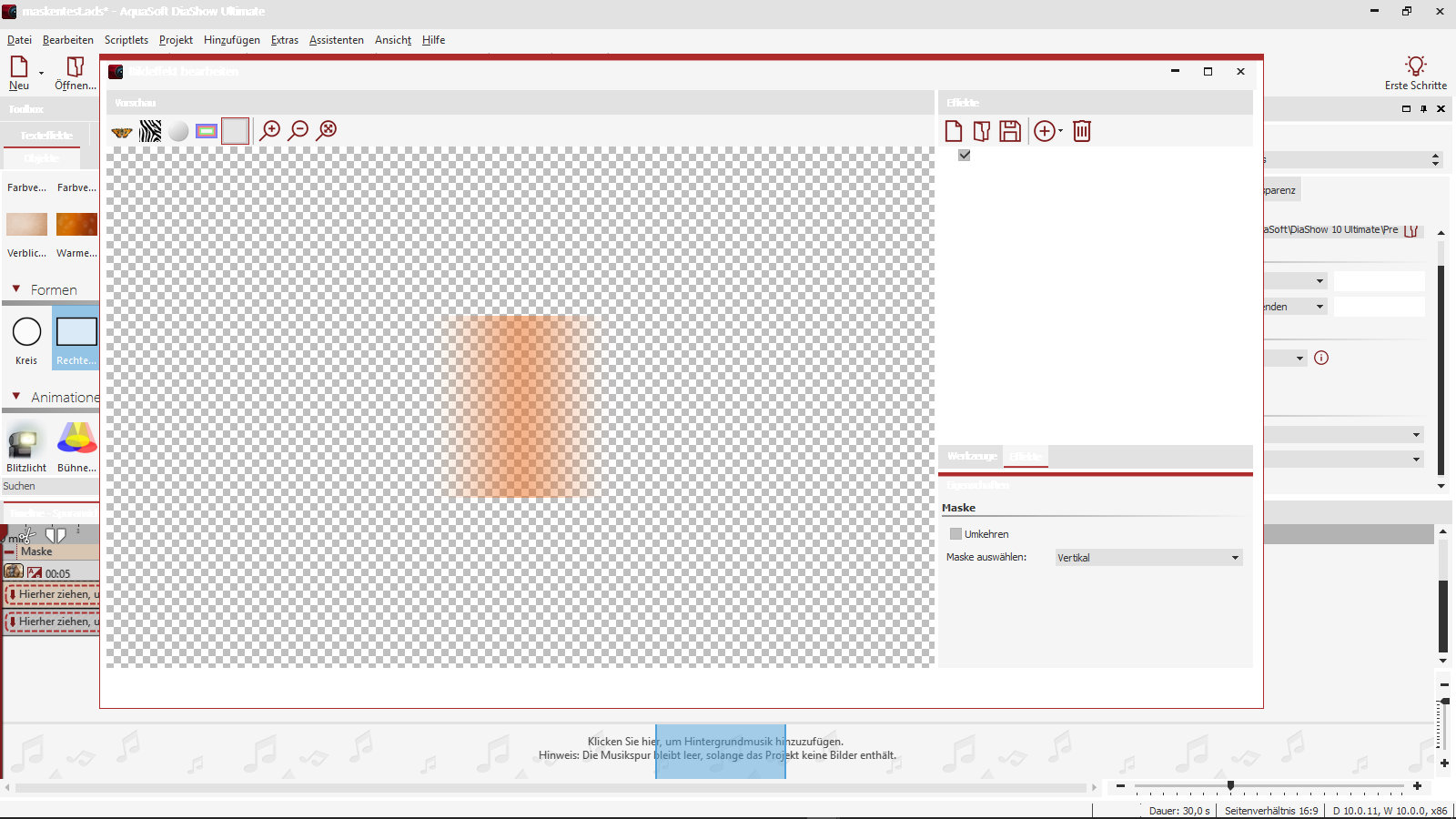The height and width of the screenshot is (819, 1456).
Task: Click the Erste Schritte button
Action: click(1415, 73)
